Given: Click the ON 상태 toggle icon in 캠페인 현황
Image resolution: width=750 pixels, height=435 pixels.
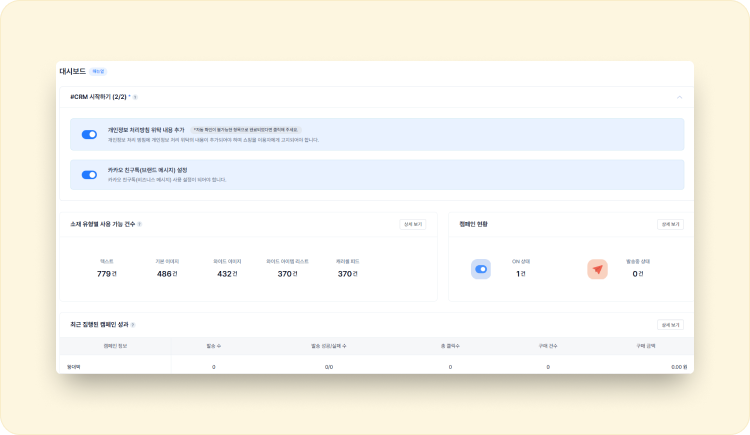Looking at the screenshot, I should (481, 269).
